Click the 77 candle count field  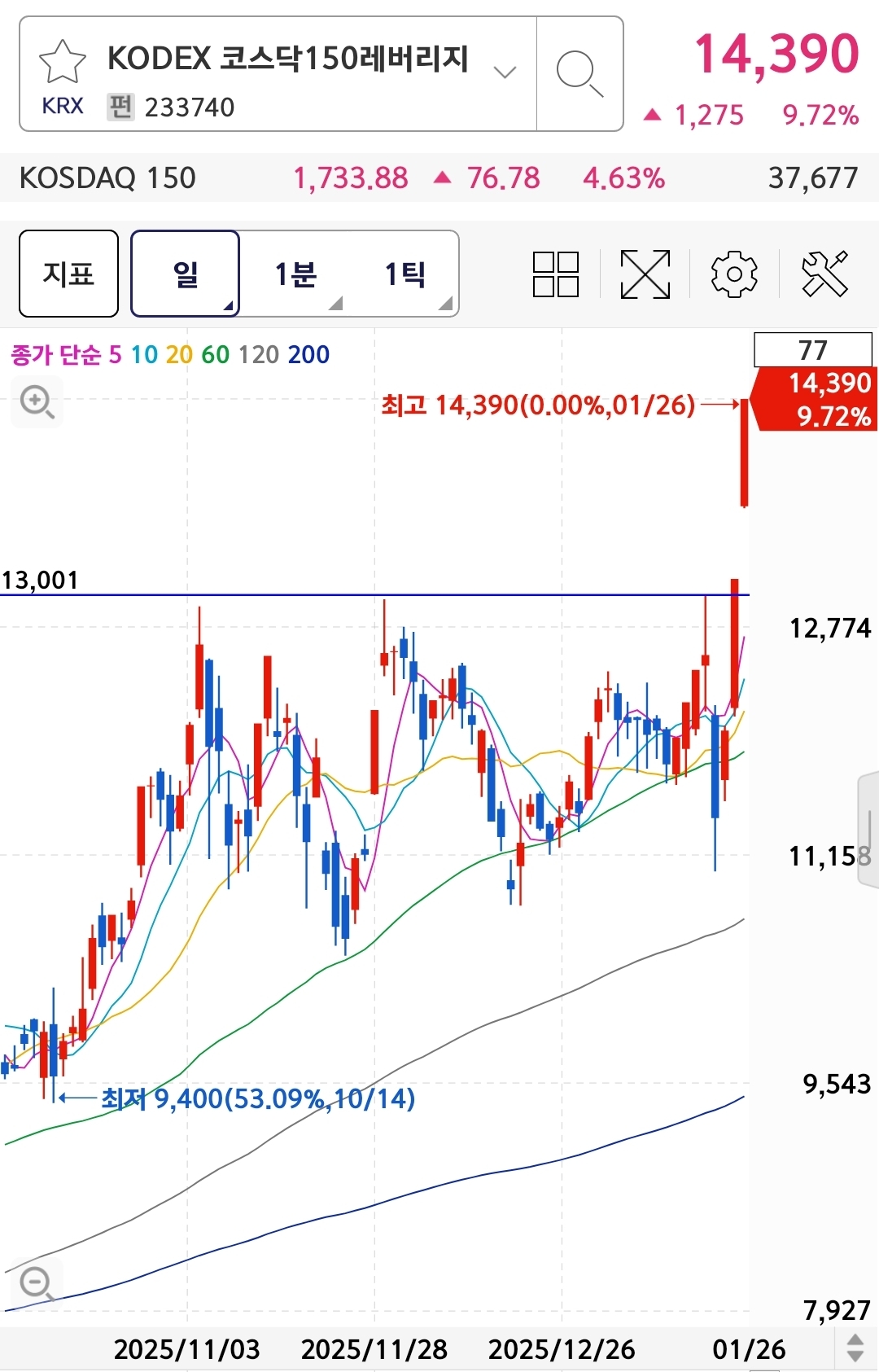click(x=813, y=350)
